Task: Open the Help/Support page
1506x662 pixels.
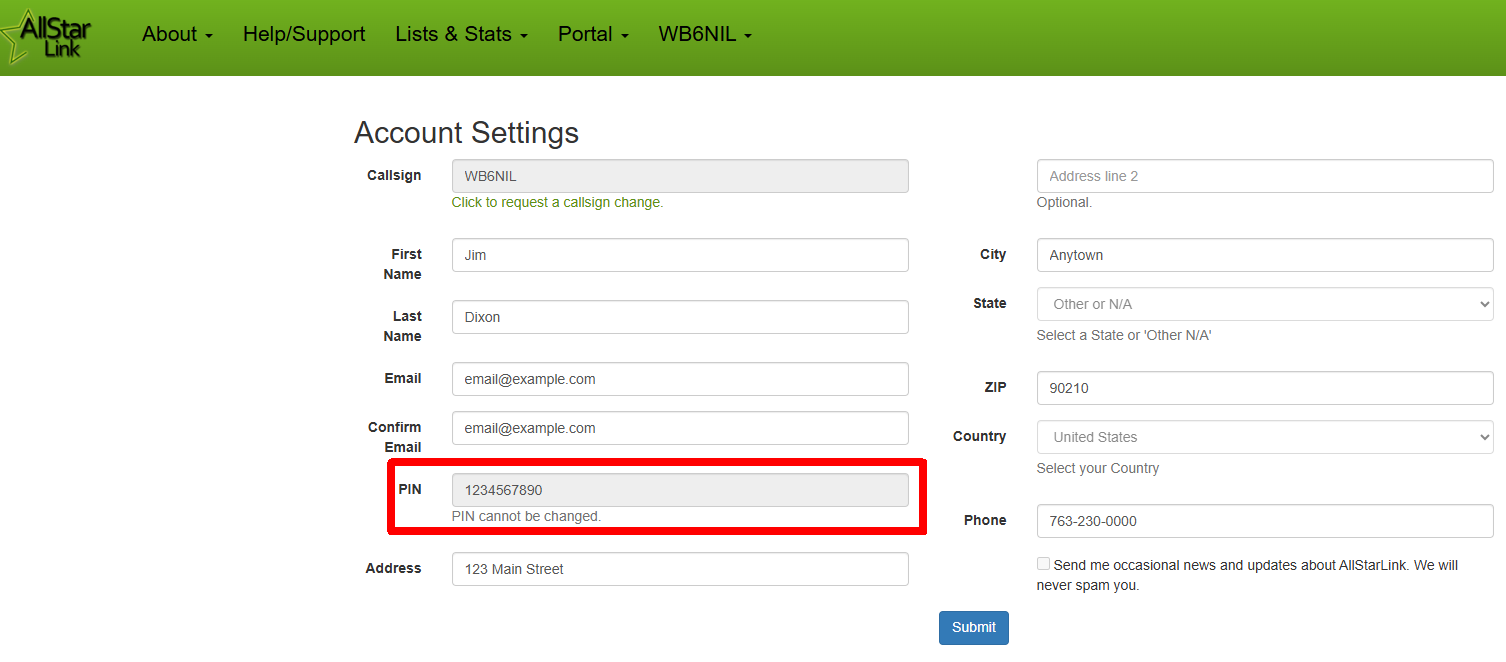Action: tap(304, 34)
